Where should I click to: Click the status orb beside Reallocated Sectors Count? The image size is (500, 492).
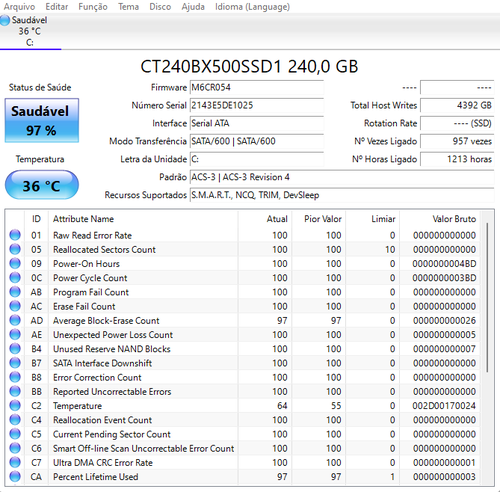coord(15,249)
